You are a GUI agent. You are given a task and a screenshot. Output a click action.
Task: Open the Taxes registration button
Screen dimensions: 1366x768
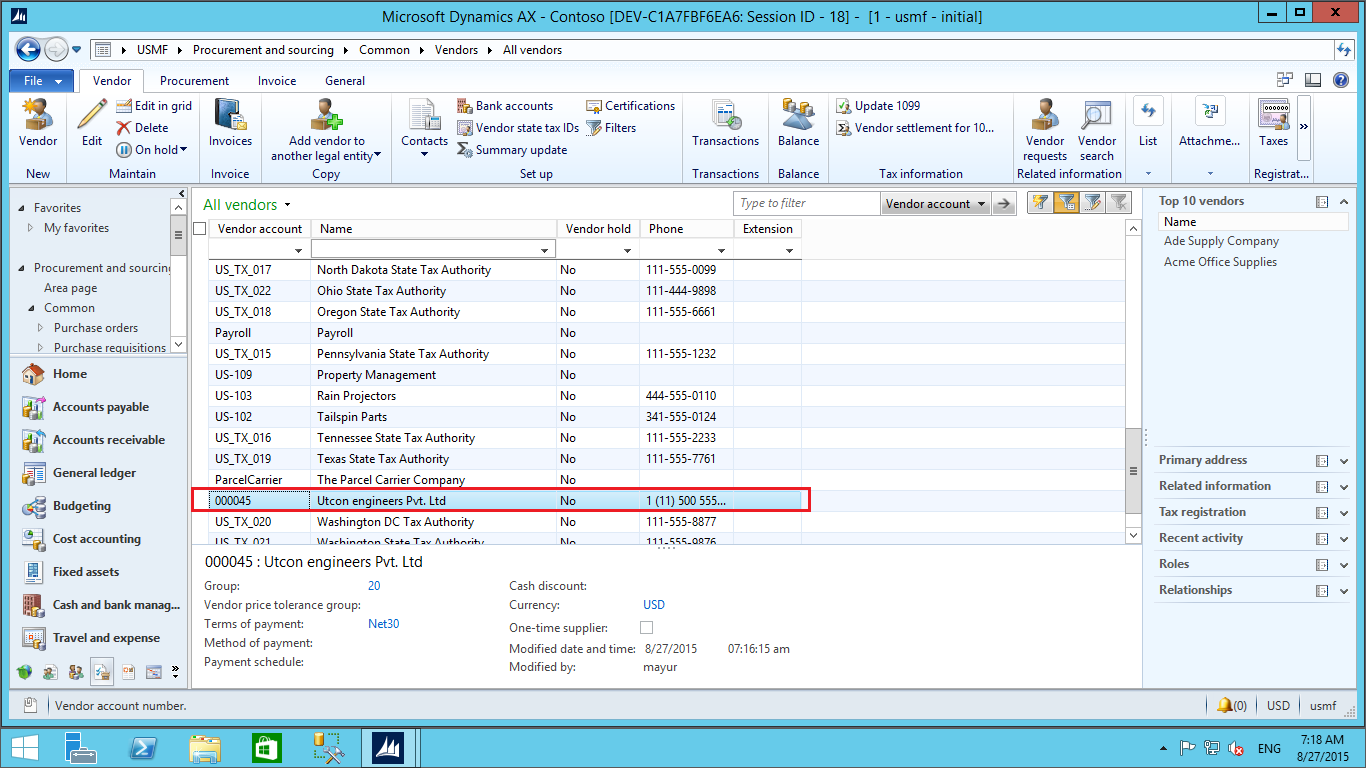click(1273, 123)
